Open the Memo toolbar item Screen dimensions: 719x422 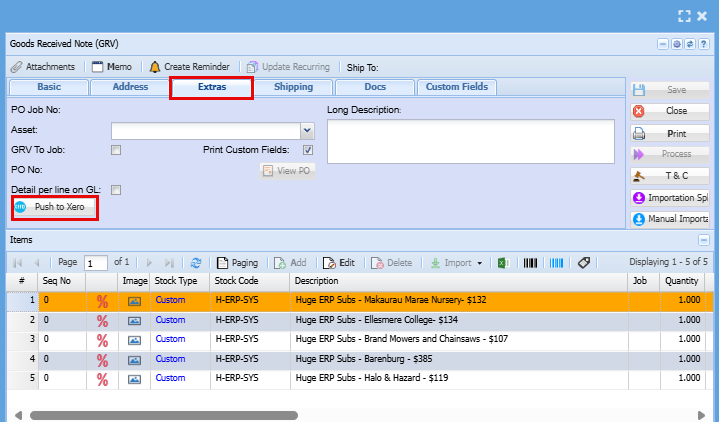coord(111,67)
